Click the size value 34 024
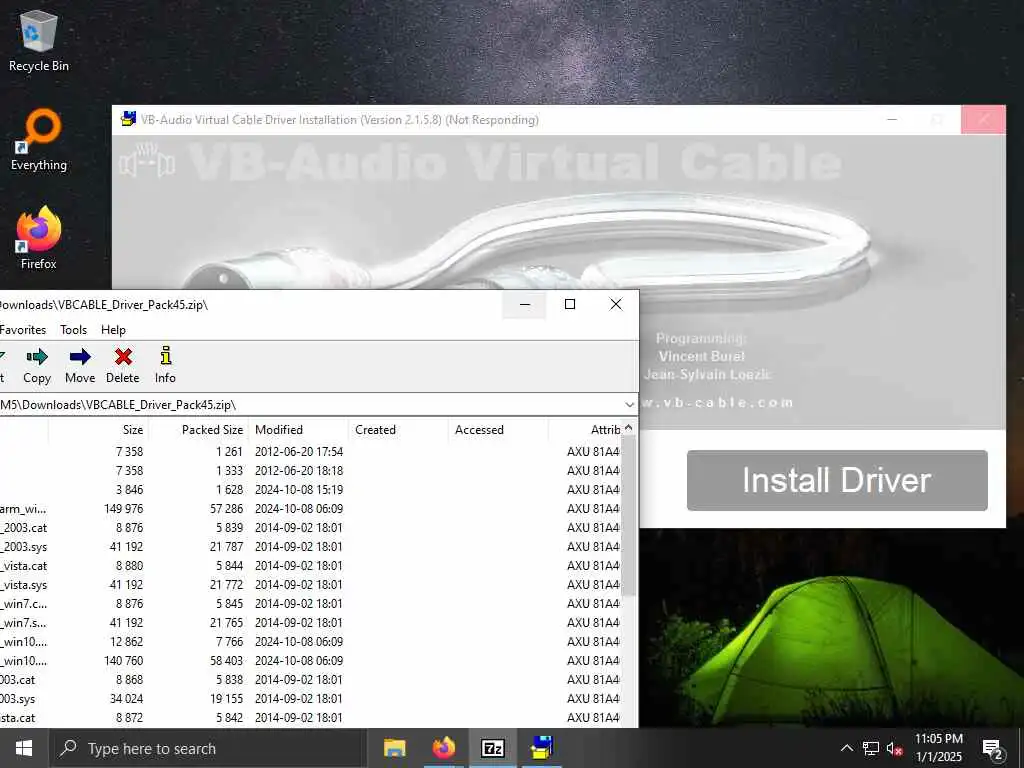1024x768 pixels. coord(126,698)
